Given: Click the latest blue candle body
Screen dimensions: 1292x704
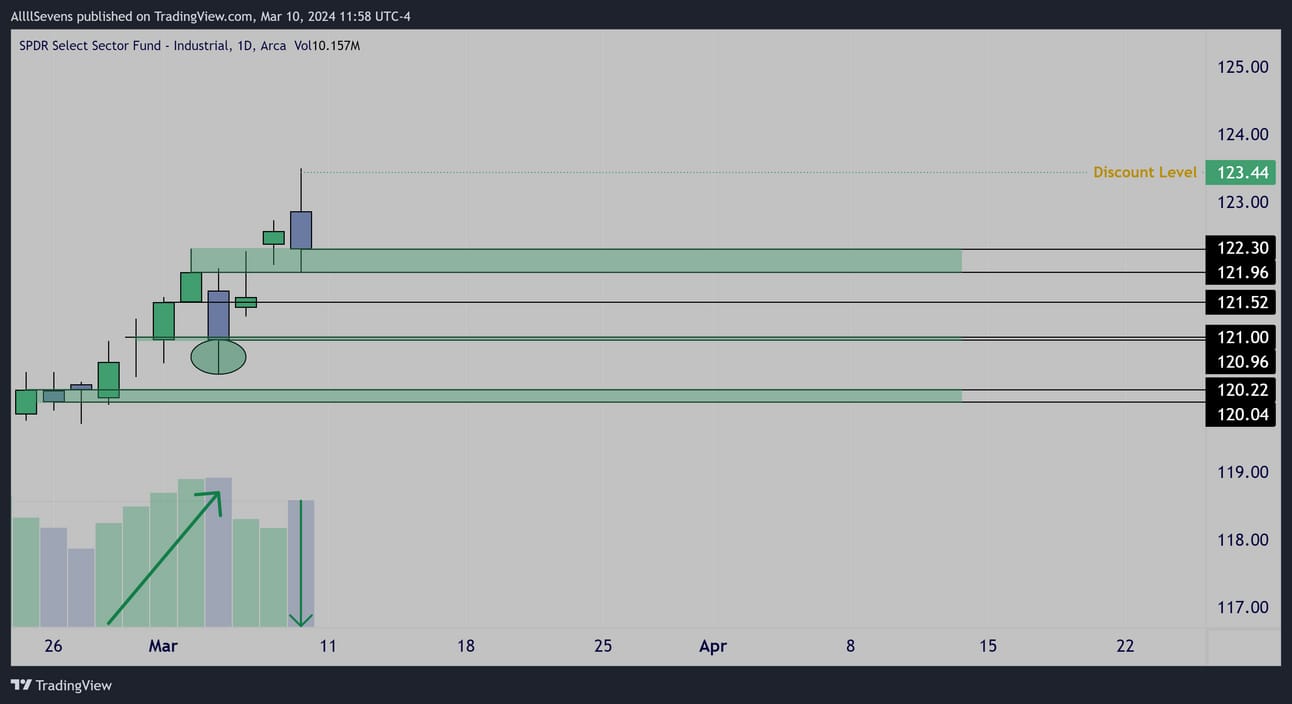Looking at the screenshot, I should [301, 230].
